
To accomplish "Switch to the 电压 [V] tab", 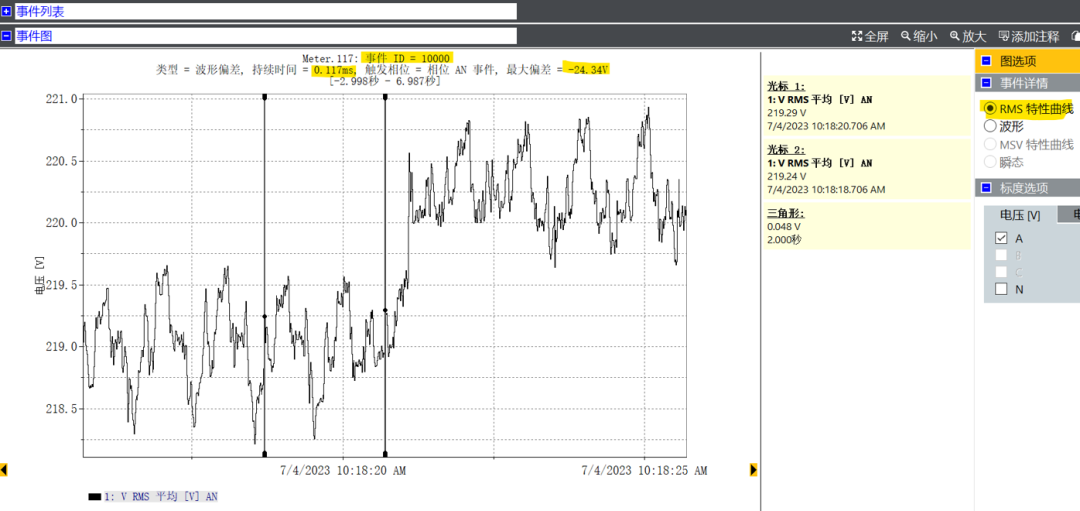I will coord(1019,216).
